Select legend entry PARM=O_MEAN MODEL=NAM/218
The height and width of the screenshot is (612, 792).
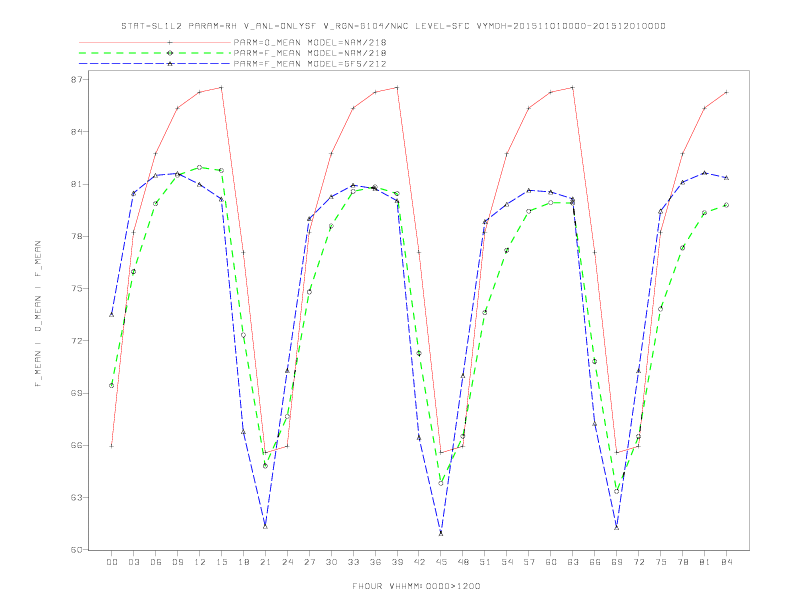310,42
